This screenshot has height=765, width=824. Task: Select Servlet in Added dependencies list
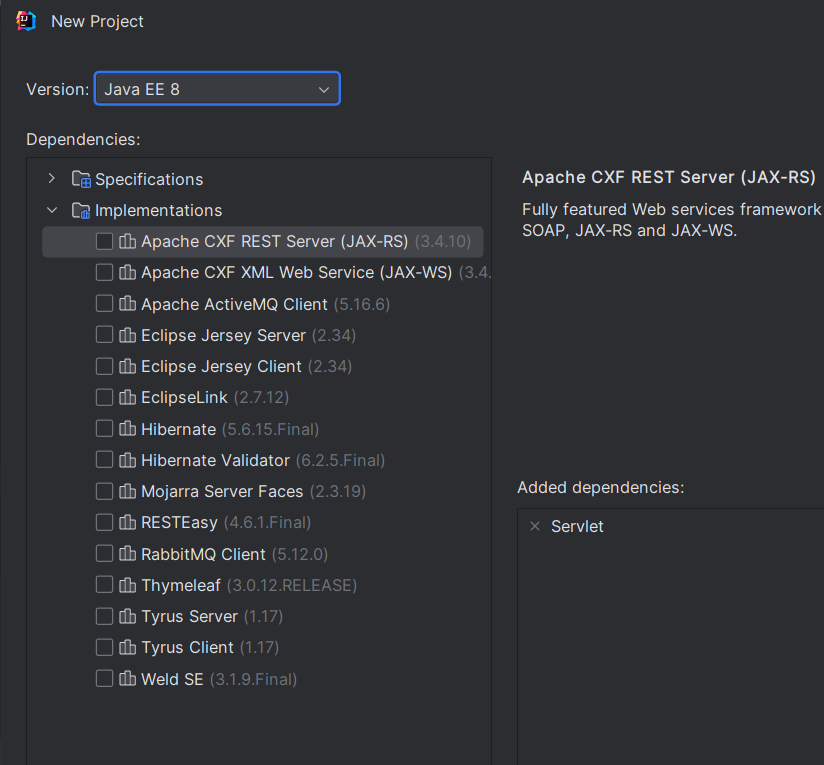(x=577, y=526)
